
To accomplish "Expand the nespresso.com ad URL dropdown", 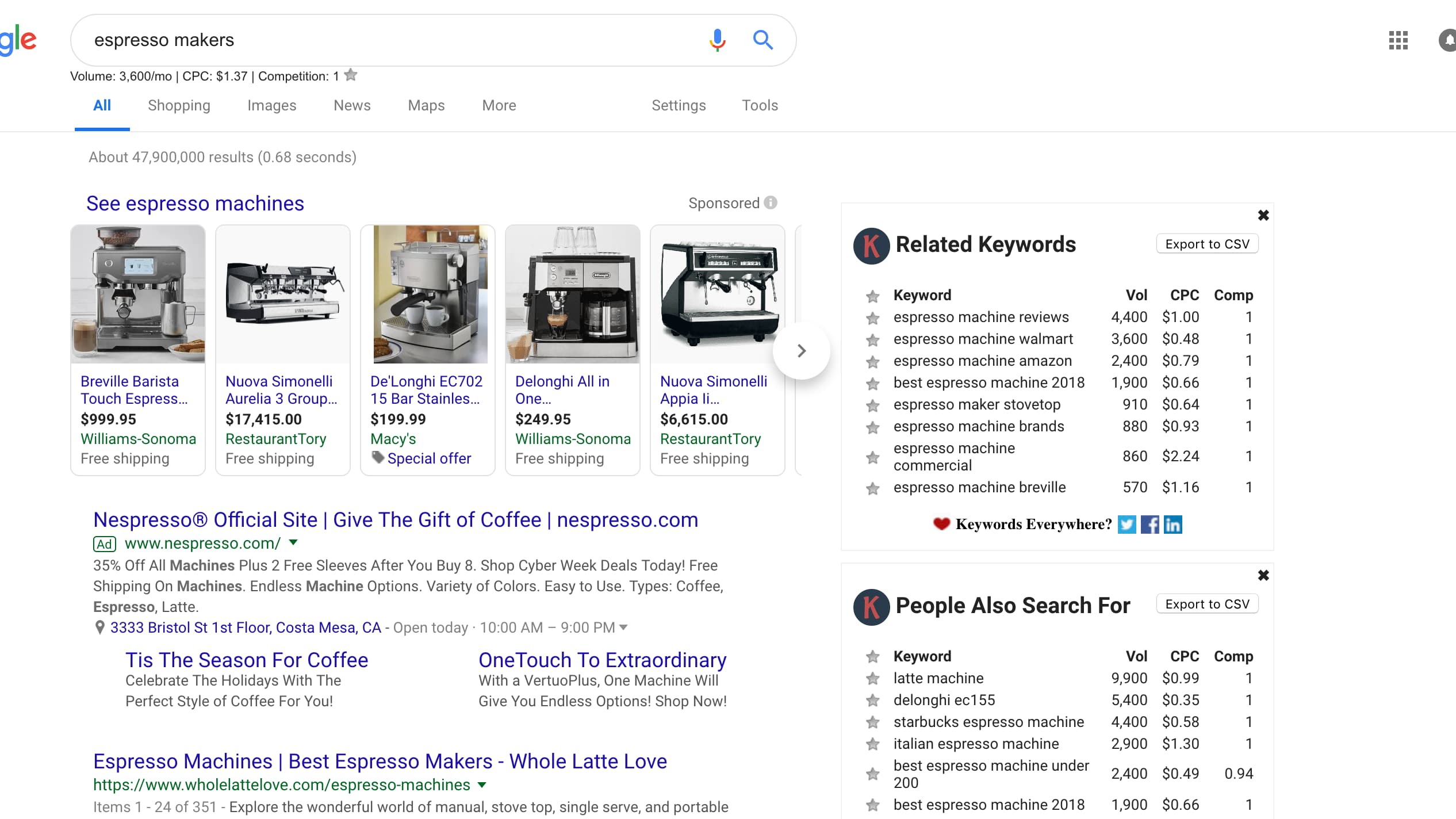I will (x=293, y=542).
